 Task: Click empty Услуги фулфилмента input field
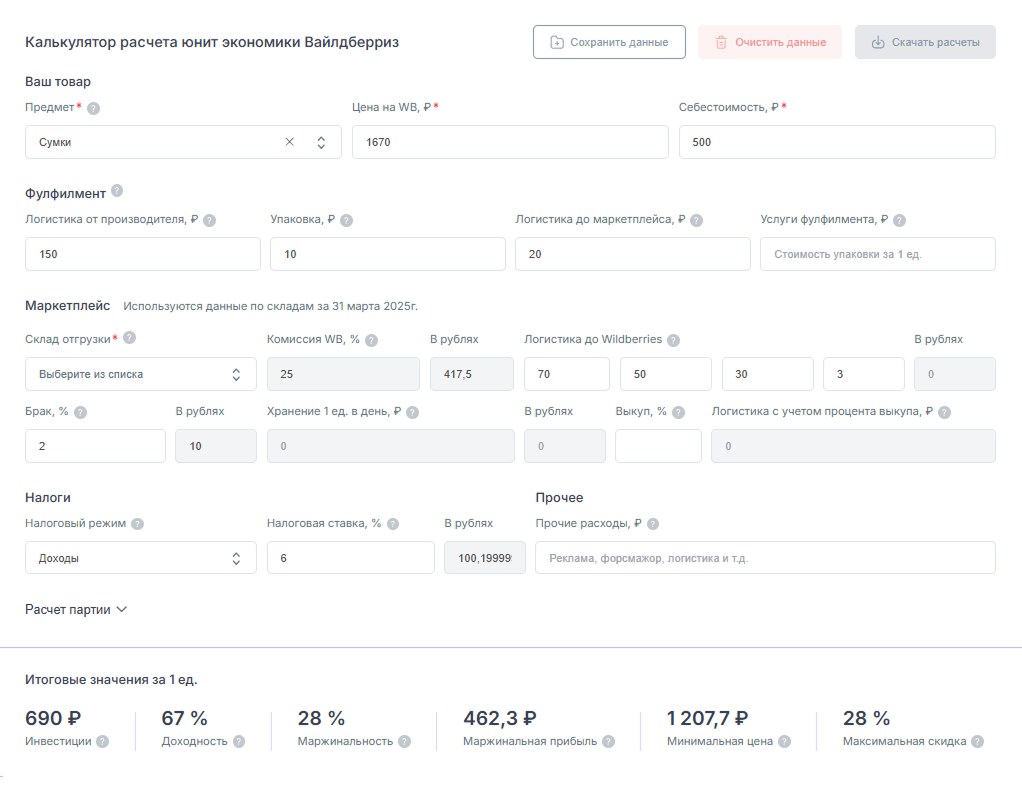878,254
